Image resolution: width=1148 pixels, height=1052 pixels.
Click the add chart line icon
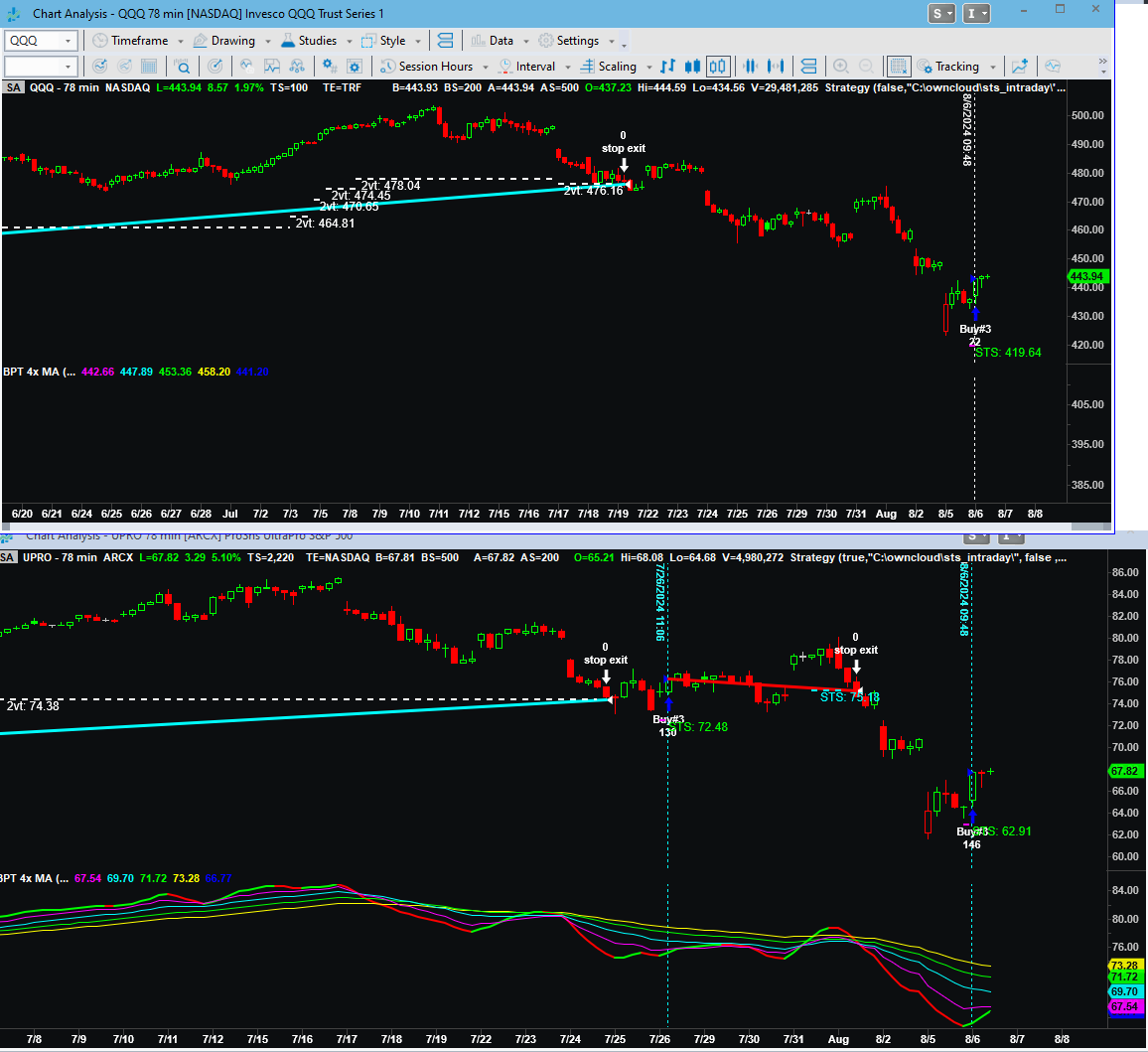point(1020,67)
